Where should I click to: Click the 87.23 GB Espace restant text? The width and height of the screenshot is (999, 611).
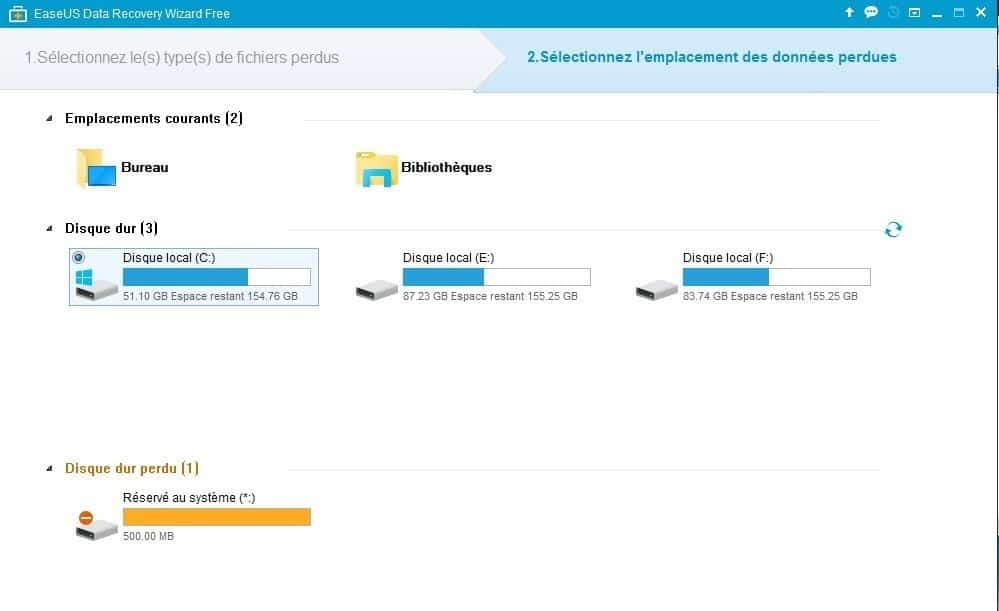[x=490, y=296]
